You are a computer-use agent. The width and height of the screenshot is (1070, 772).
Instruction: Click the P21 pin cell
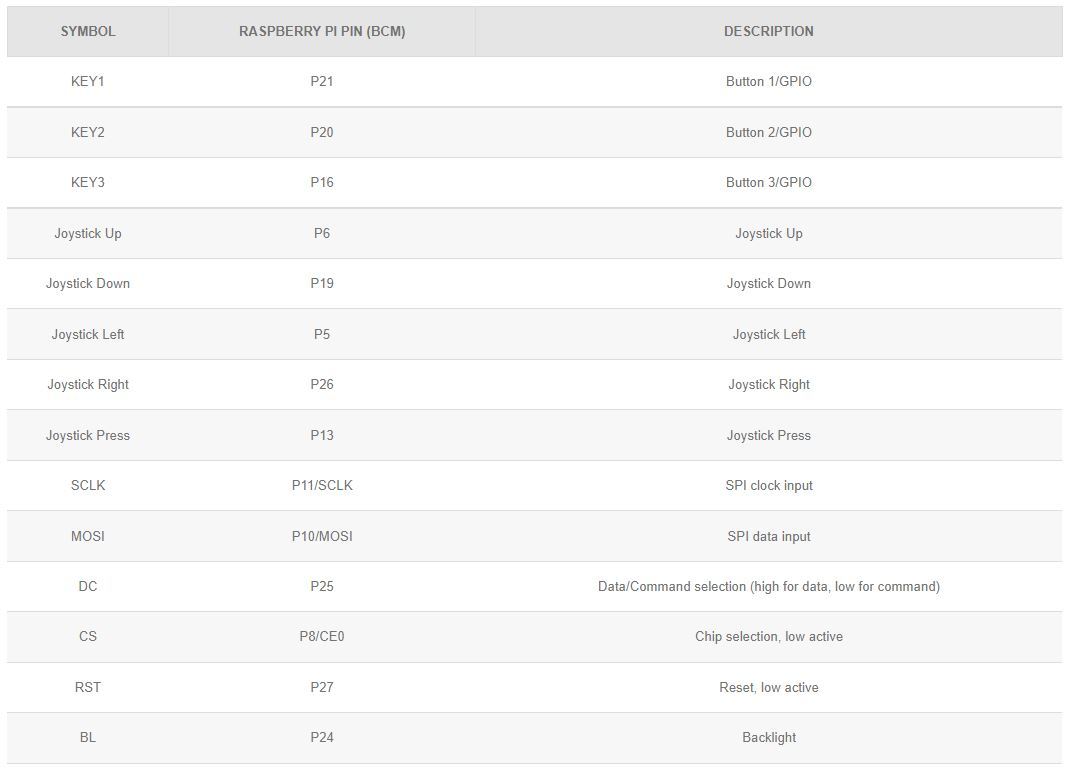(x=322, y=82)
